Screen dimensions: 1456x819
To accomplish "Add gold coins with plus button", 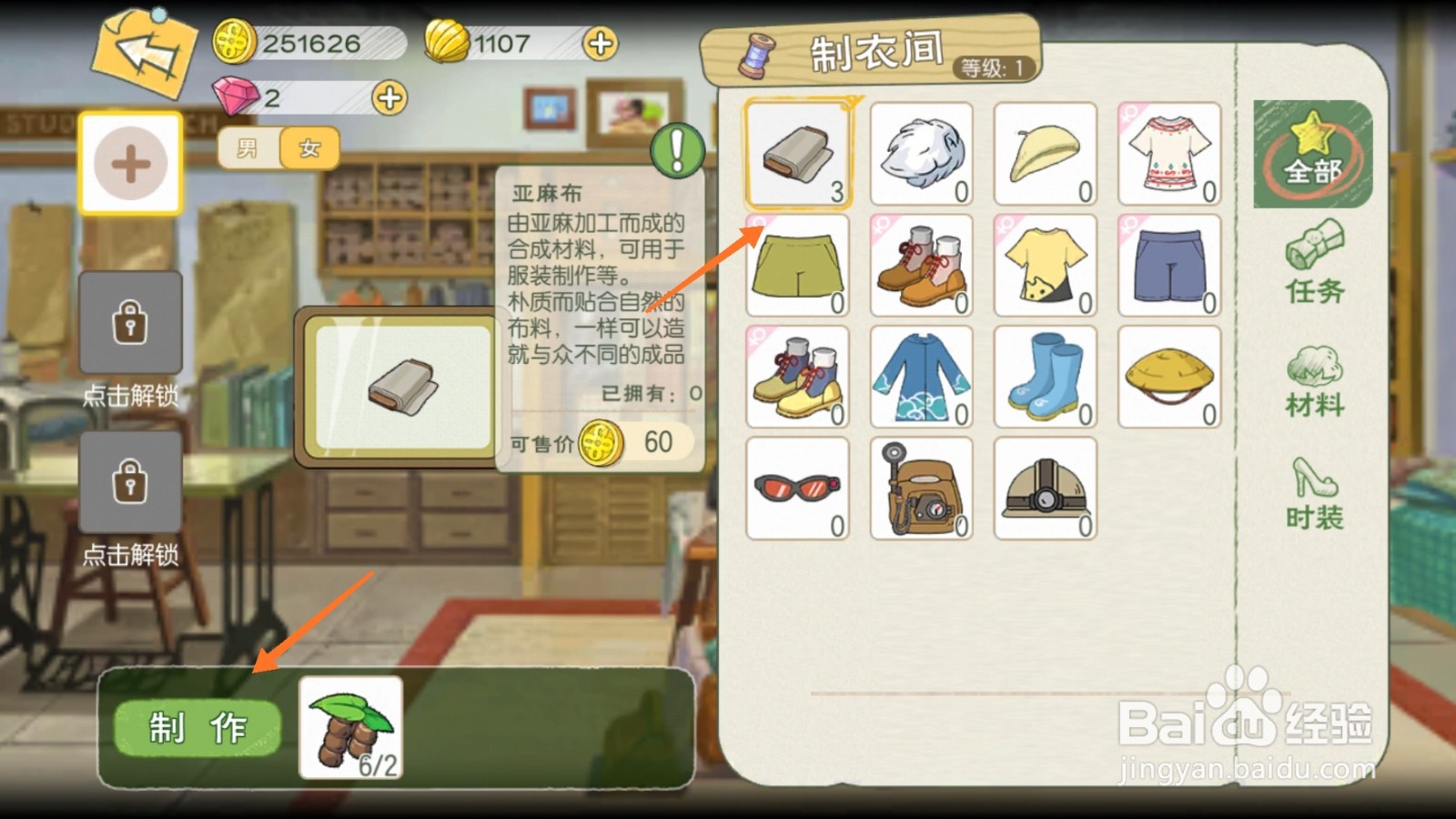I will click(600, 43).
